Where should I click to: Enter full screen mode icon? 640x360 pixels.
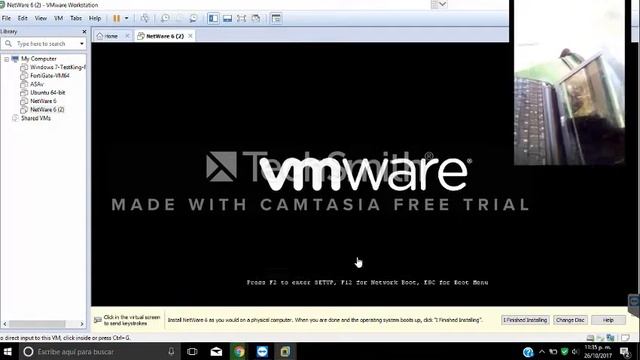[242, 18]
